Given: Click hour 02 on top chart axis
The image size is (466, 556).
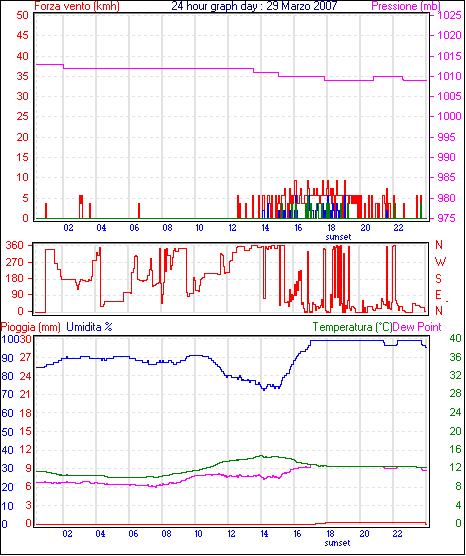Looking at the screenshot, I should coord(68,228).
